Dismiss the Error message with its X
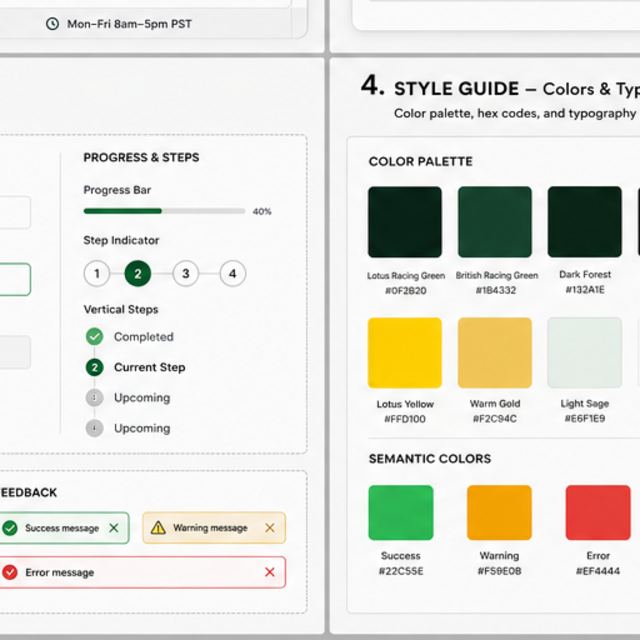 pyautogui.click(x=270, y=572)
